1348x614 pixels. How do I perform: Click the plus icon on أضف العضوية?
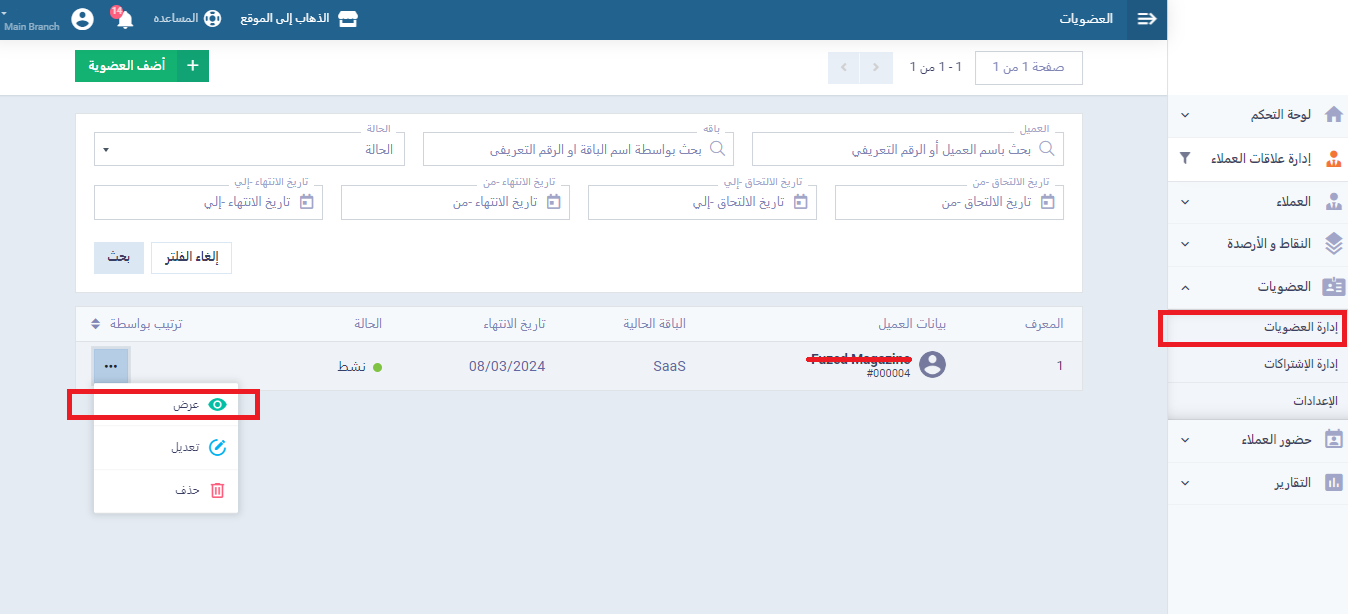tap(193, 66)
